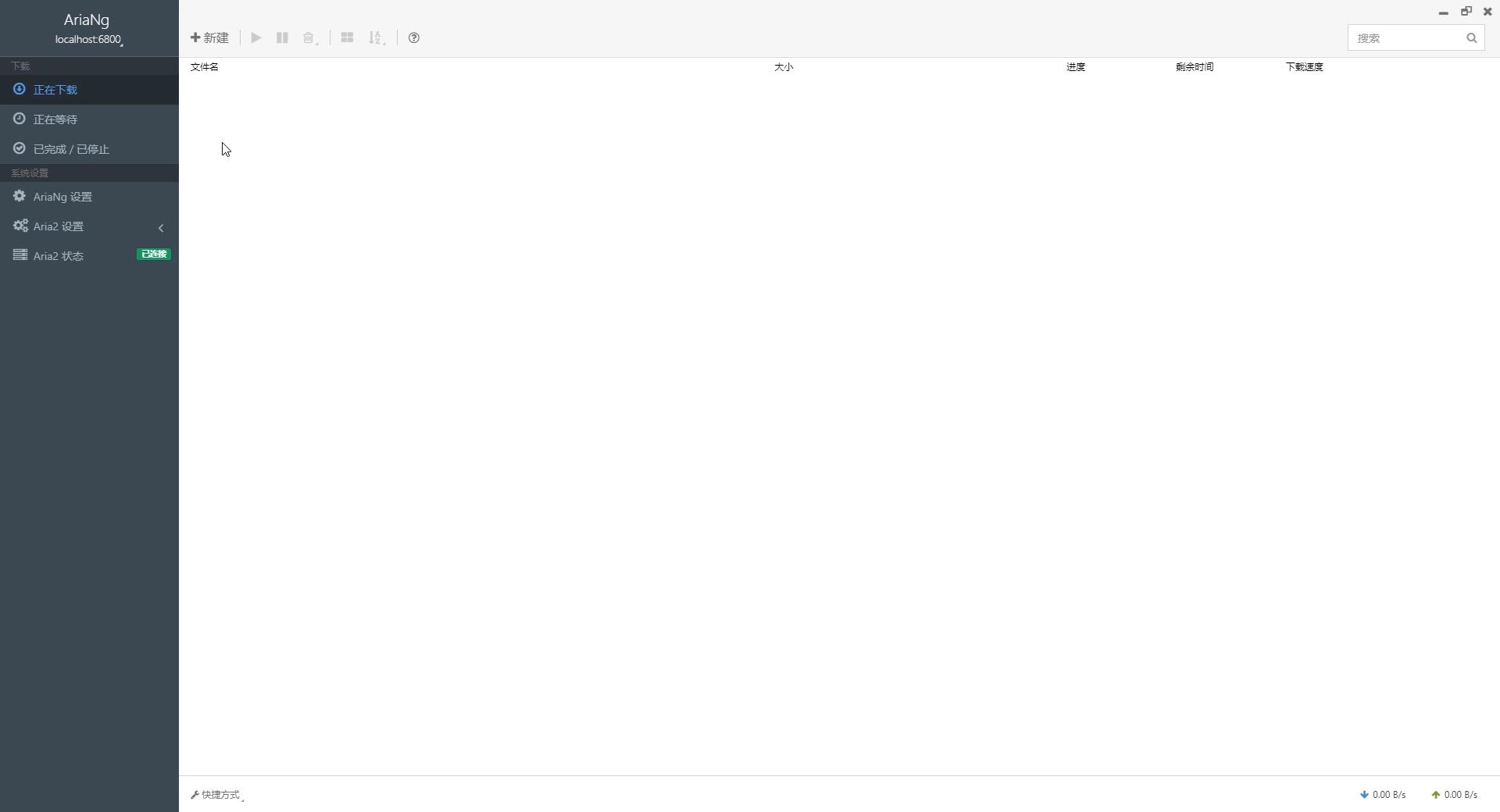Sort by 文件名 column header
1500x812 pixels.
click(x=205, y=67)
